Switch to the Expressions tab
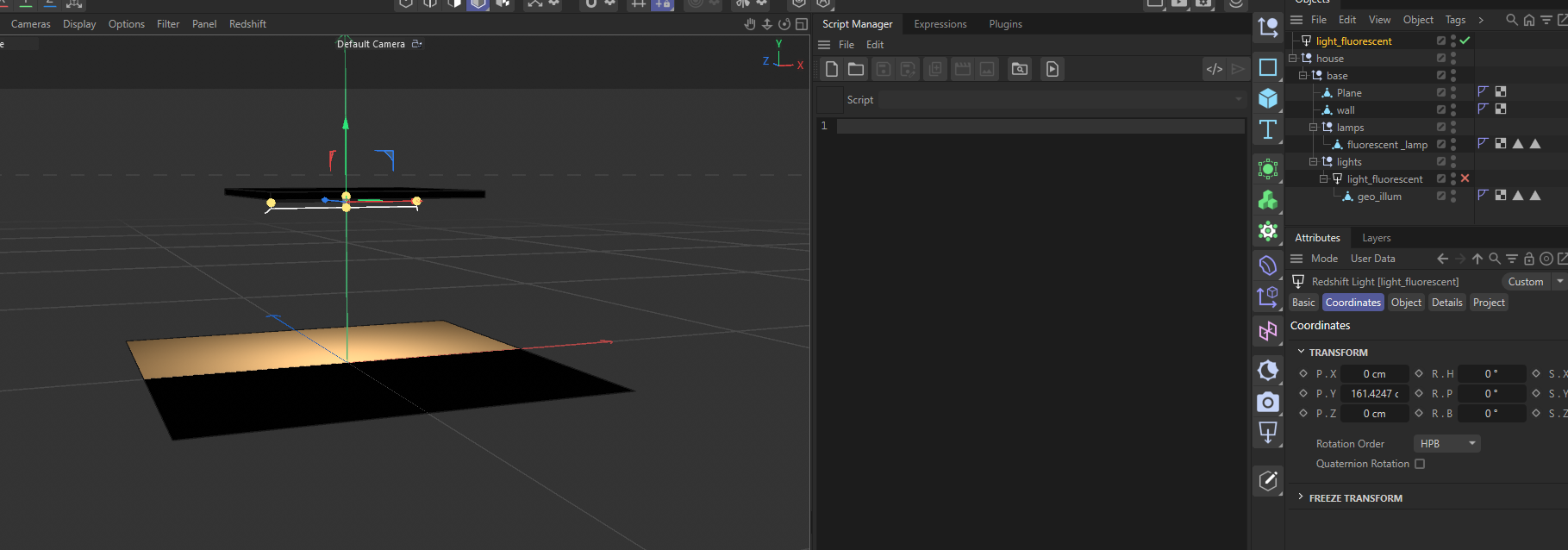Viewport: 1568px width, 550px height. point(940,24)
